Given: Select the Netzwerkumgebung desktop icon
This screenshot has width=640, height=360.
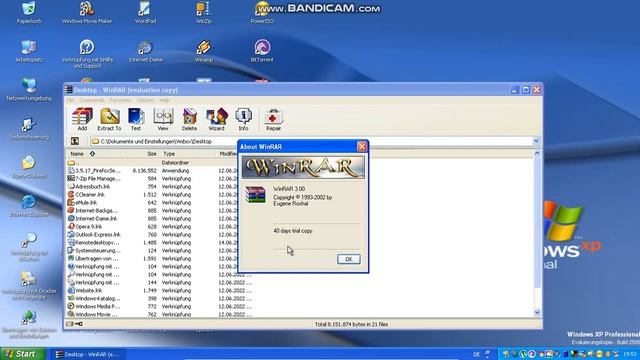Looking at the screenshot, I should coord(29,90).
